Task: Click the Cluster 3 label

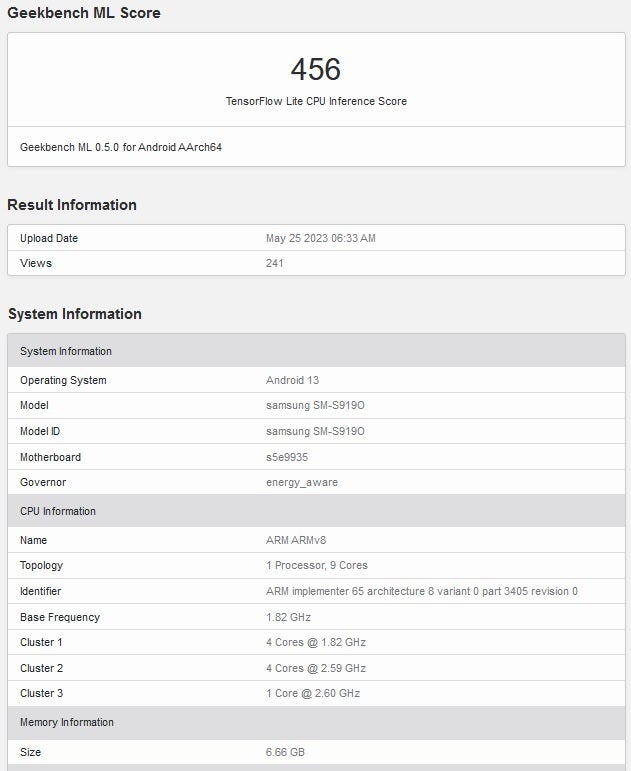Action: pos(41,693)
